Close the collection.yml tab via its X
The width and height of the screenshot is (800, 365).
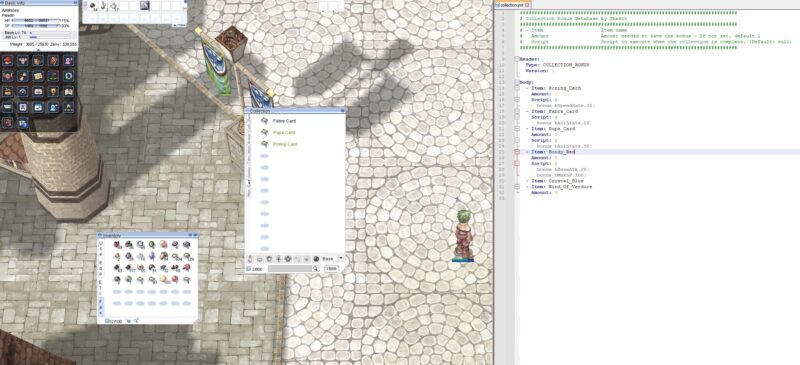click(x=528, y=5)
